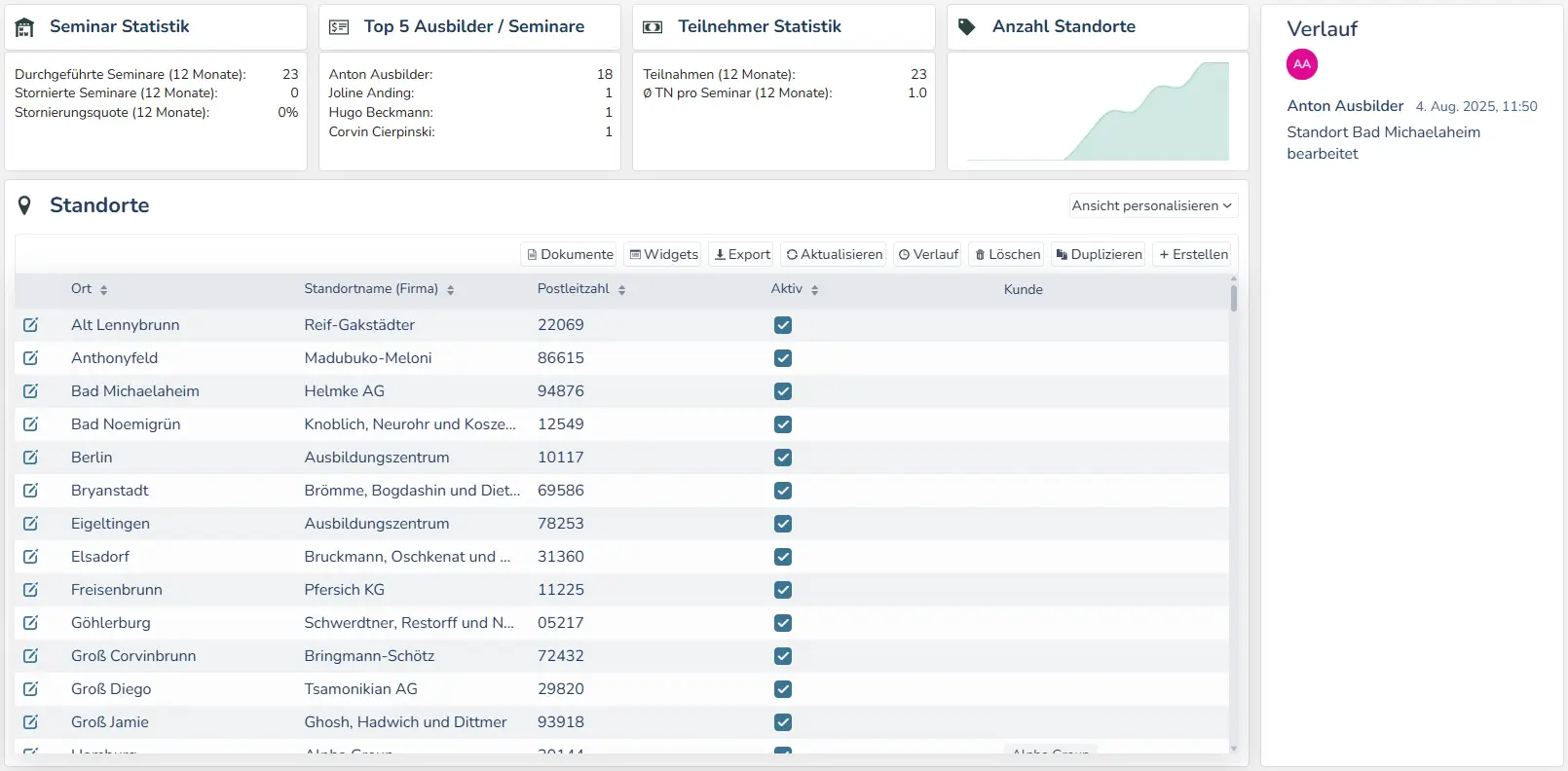
Task: Click the Anzahl Standorte area chart
Action: 1098,111
